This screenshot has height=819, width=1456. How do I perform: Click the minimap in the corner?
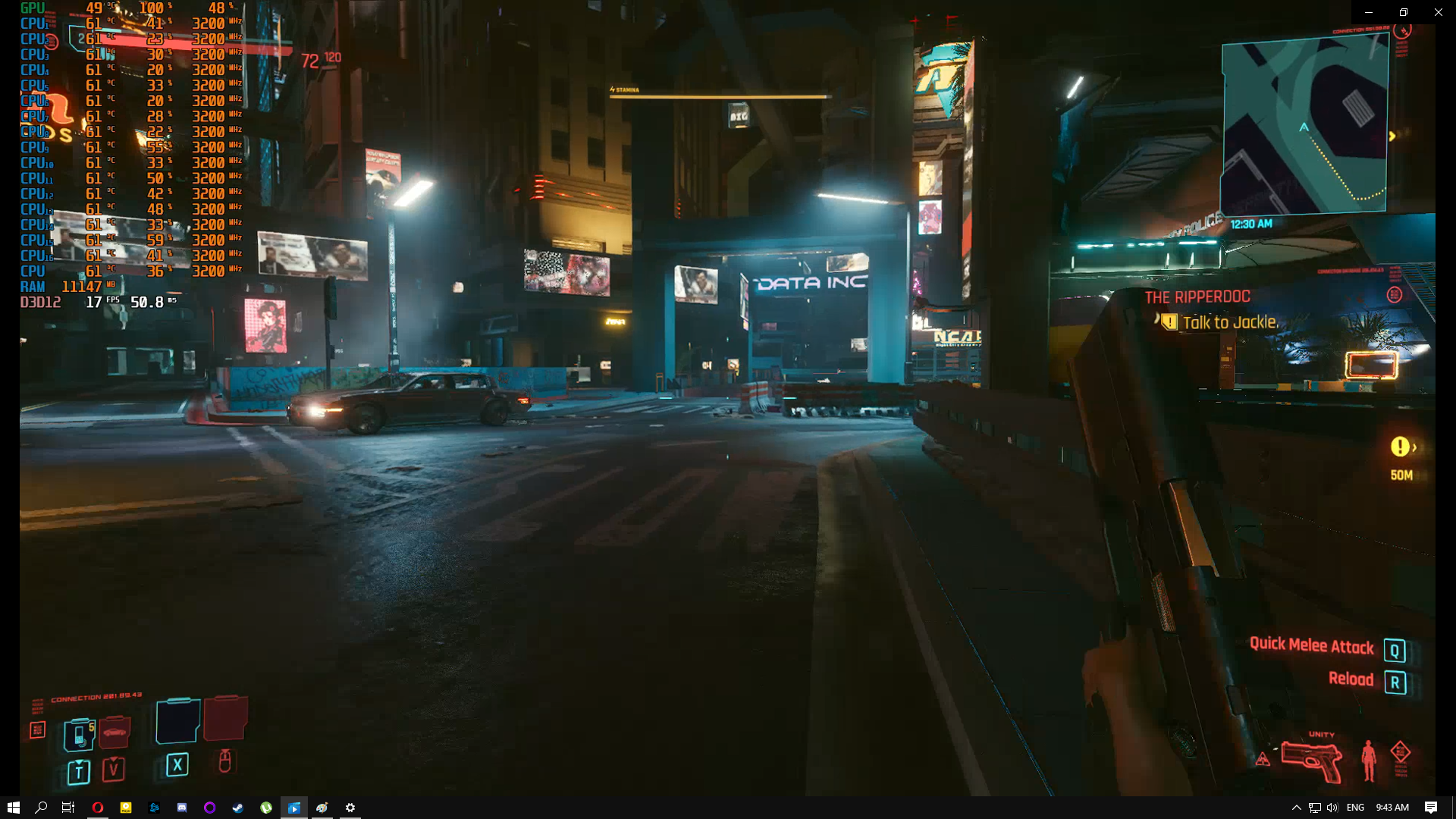pyautogui.click(x=1304, y=125)
